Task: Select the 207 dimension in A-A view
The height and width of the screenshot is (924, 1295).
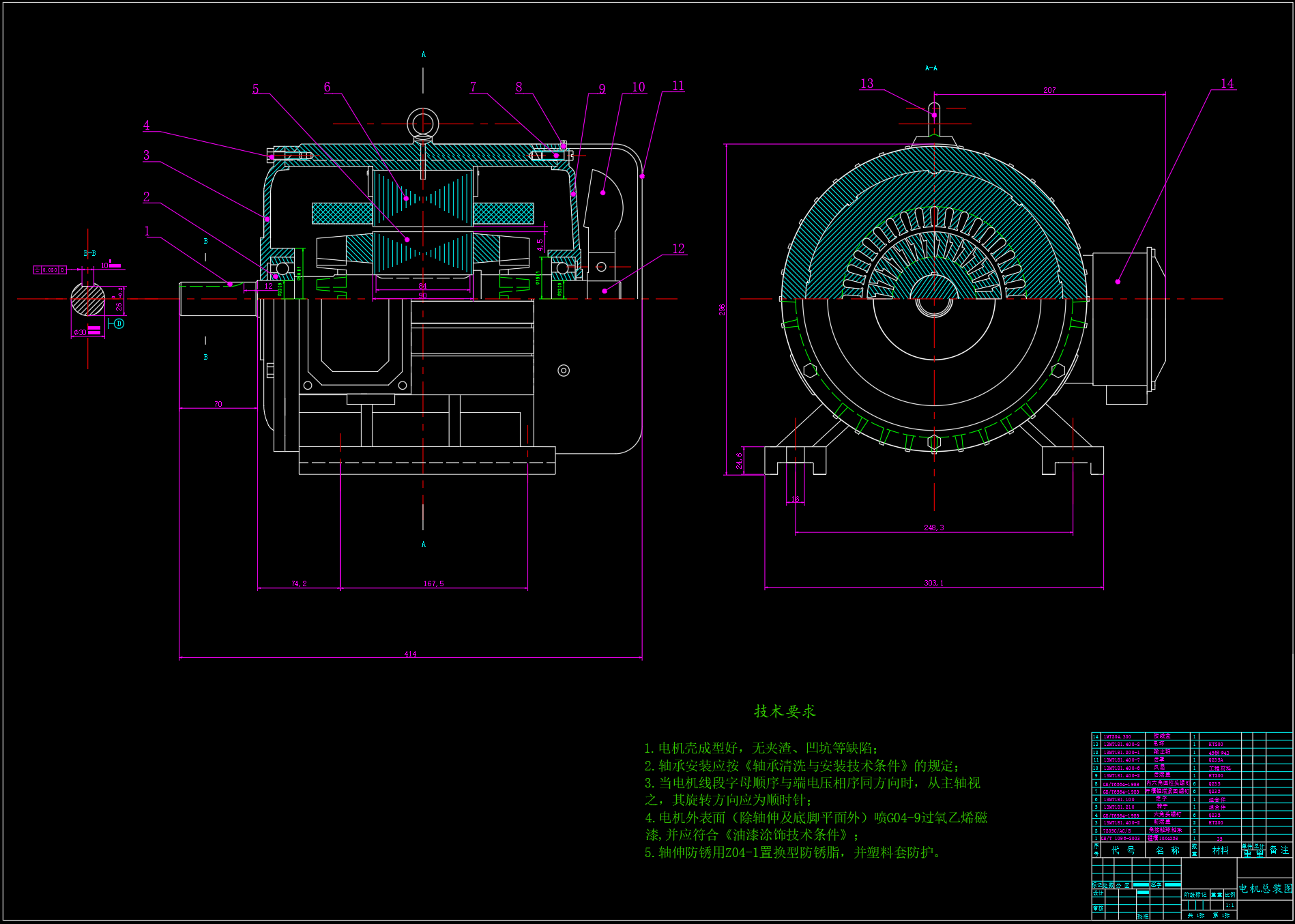Action: pyautogui.click(x=1049, y=90)
